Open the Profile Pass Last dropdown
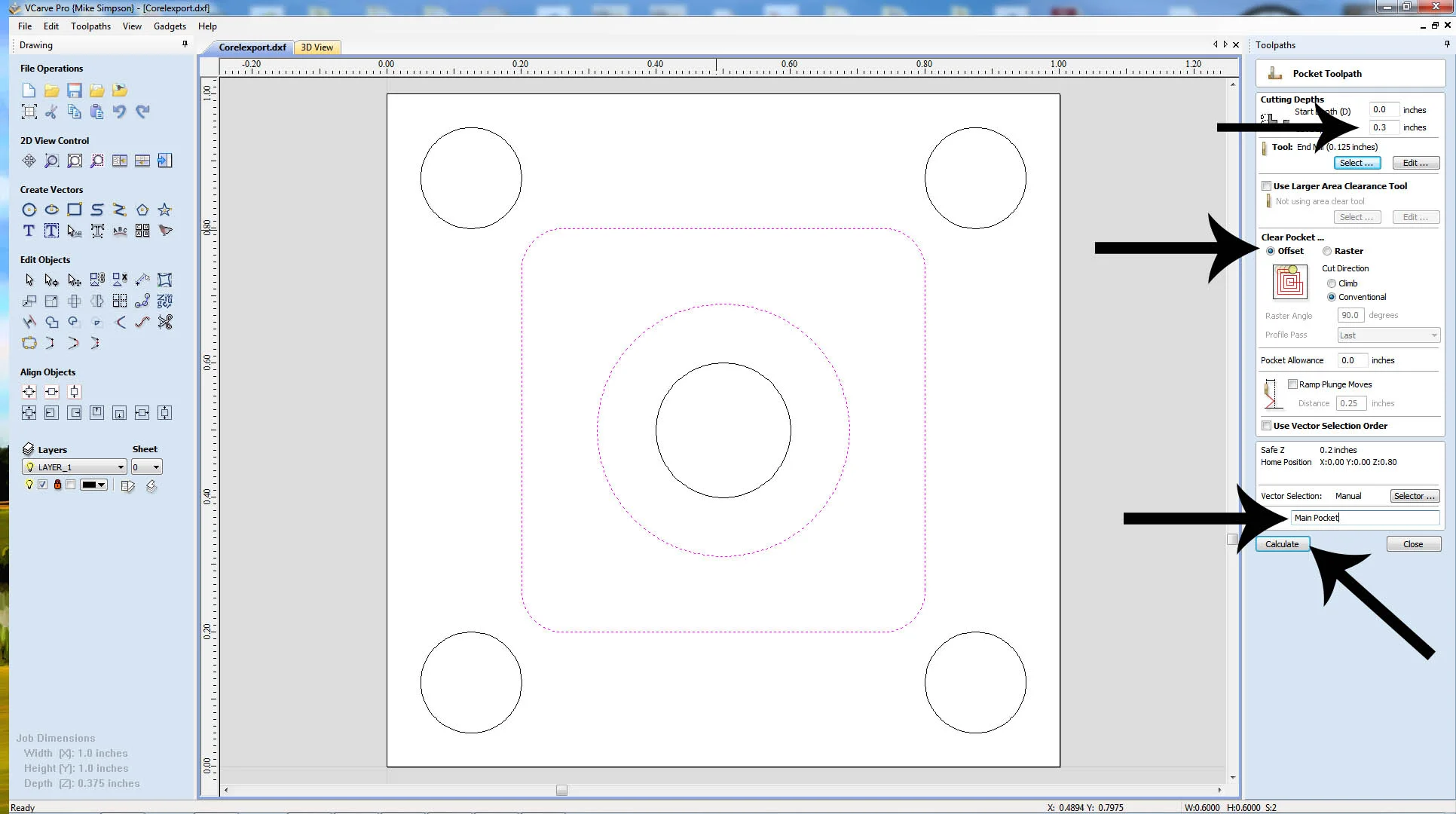This screenshot has height=814, width=1456. point(1388,335)
